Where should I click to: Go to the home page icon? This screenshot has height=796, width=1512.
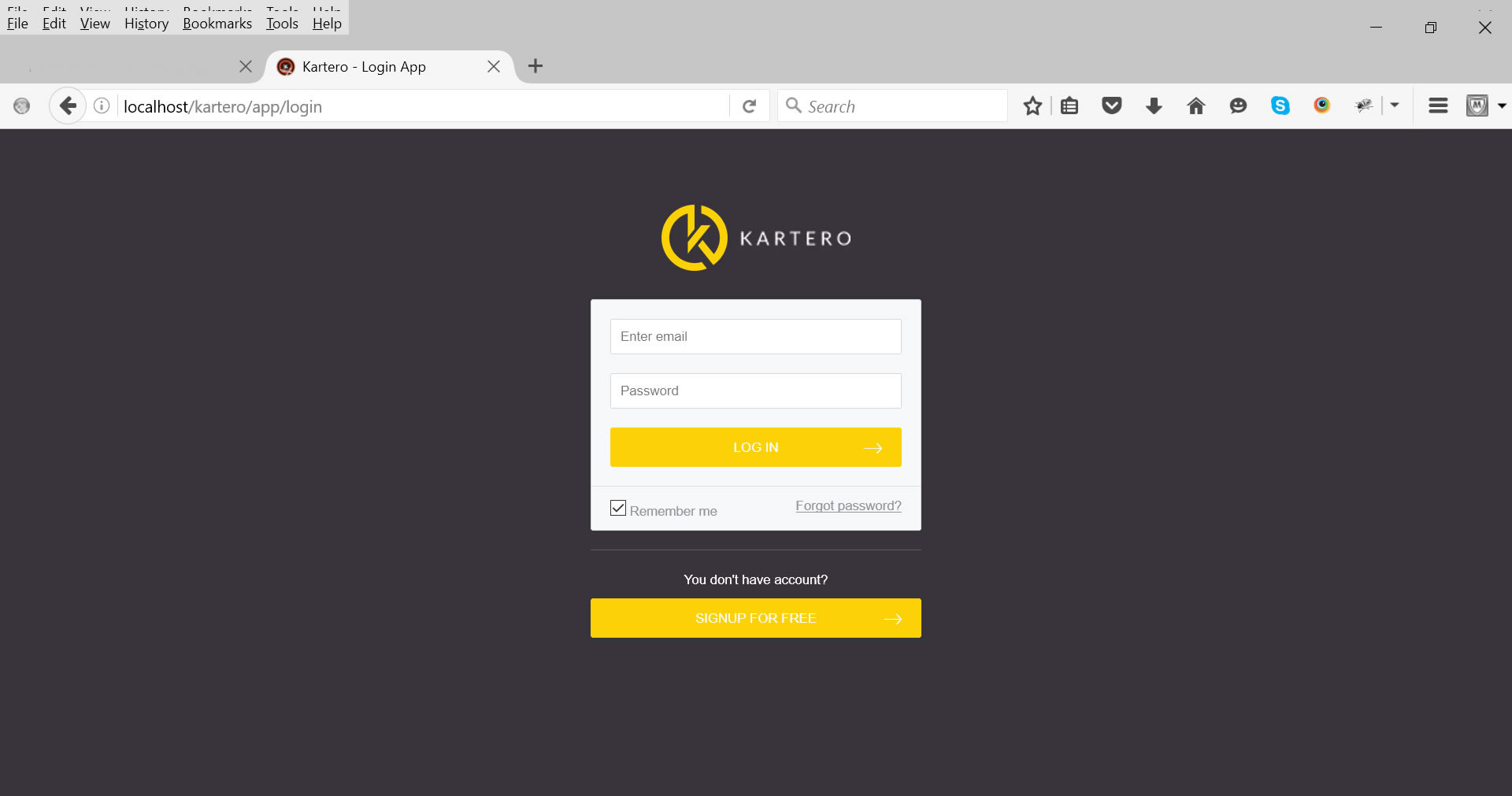[1195, 106]
